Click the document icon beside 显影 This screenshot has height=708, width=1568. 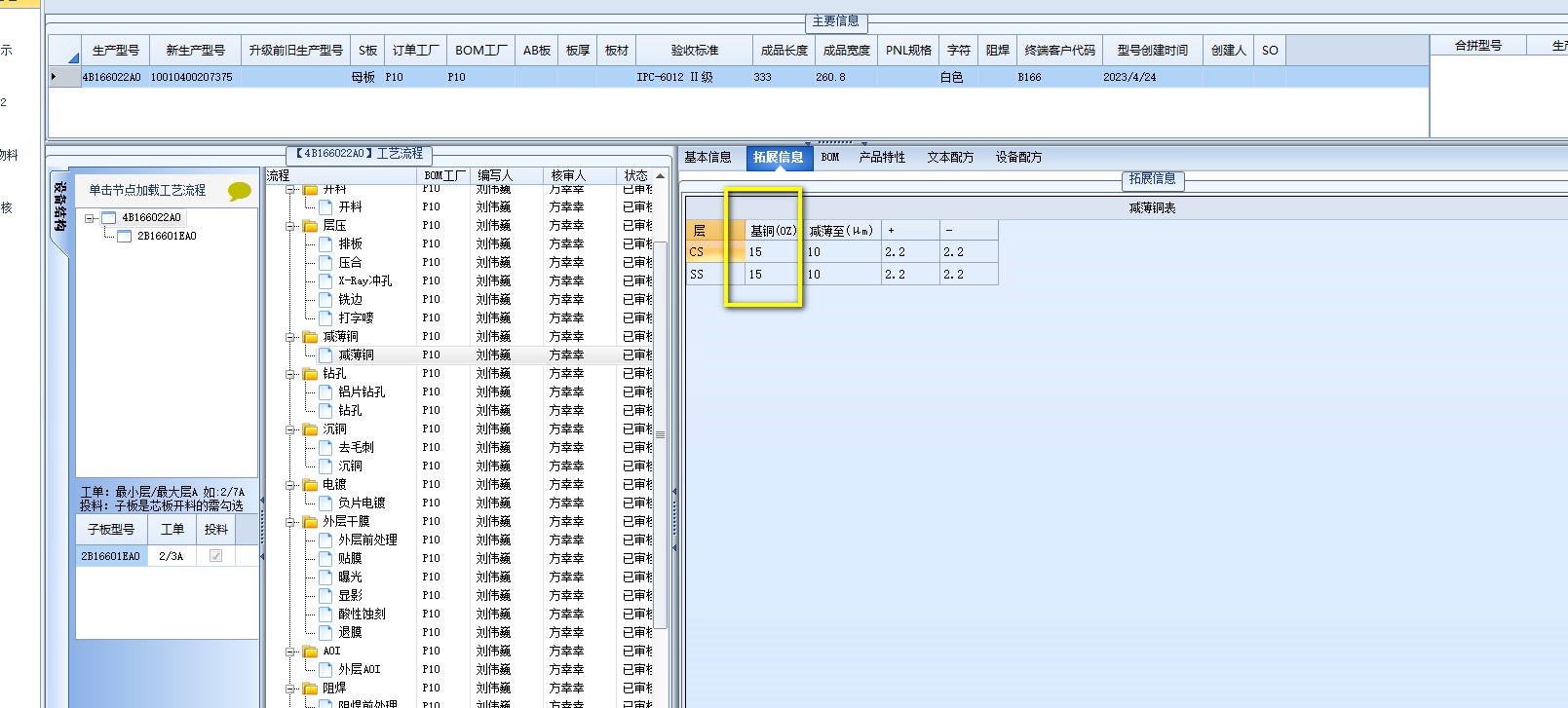coord(326,595)
